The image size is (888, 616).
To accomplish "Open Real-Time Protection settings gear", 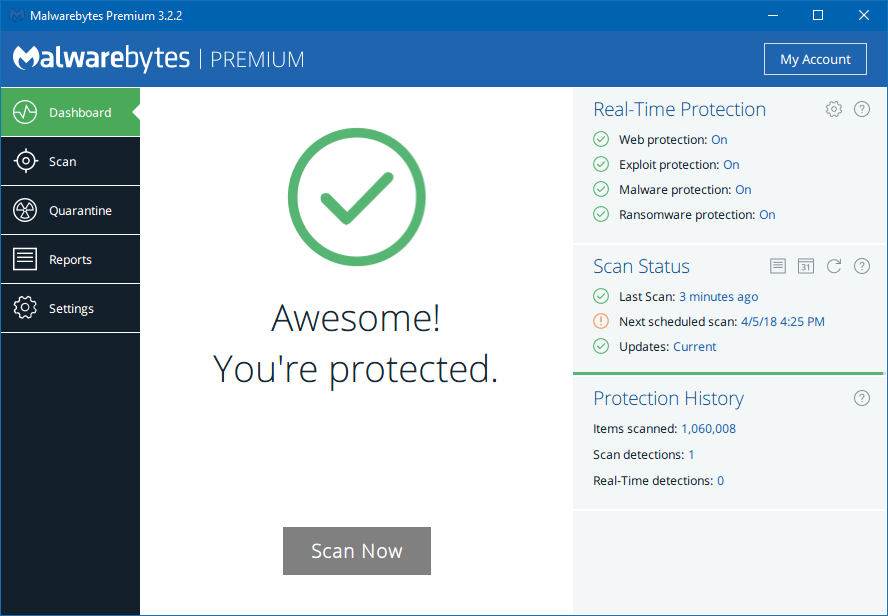I will tap(834, 109).
